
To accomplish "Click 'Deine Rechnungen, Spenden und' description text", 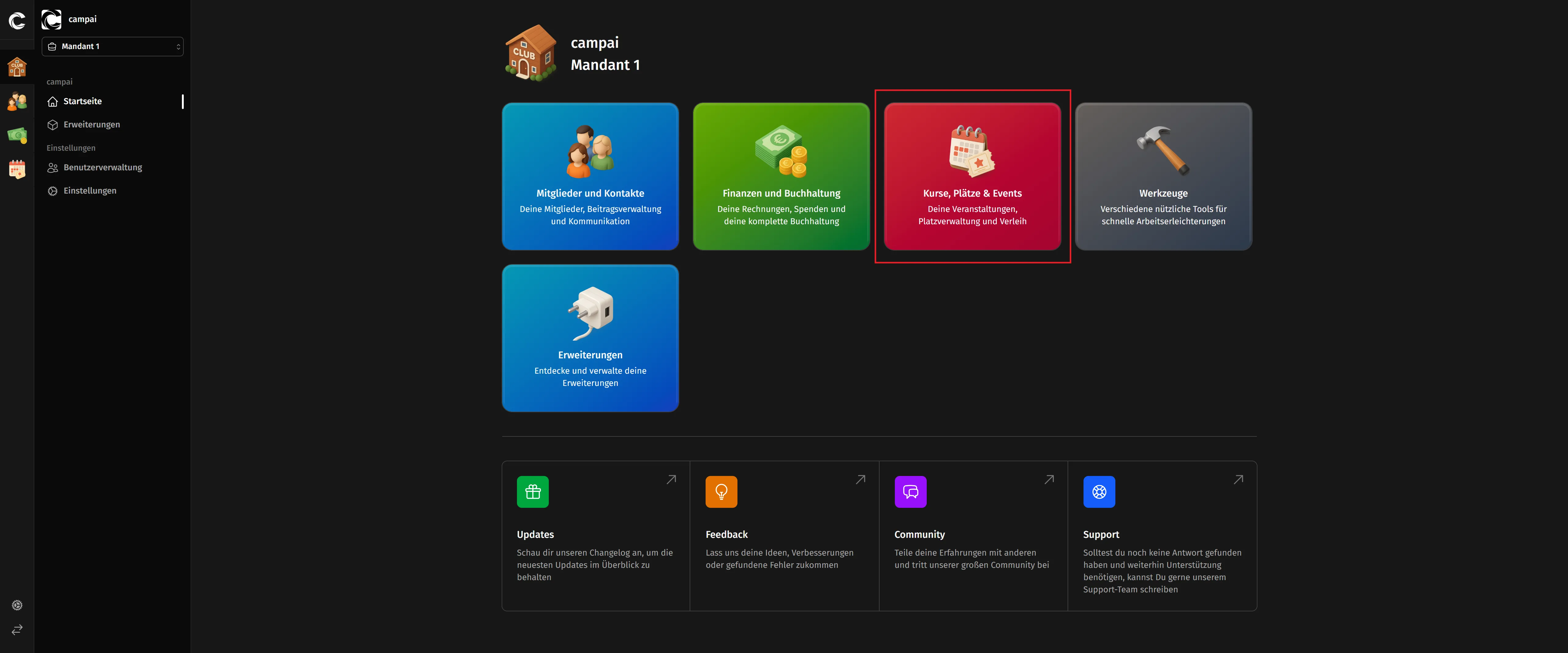I will coord(781,209).
